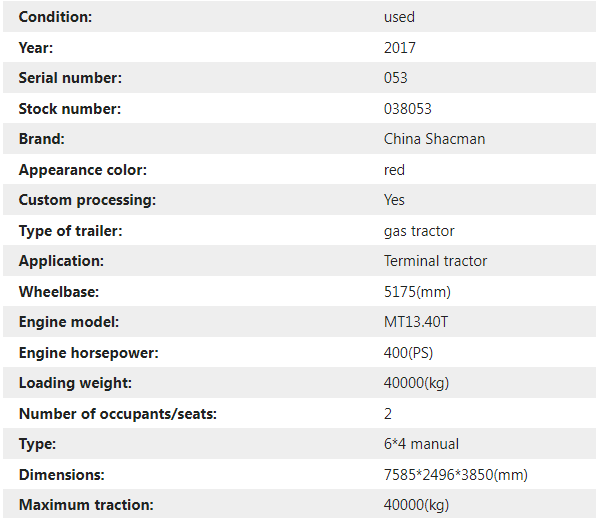Click the Engine horsepower label
Image resolution: width=596 pixels, height=518 pixels.
89,353
